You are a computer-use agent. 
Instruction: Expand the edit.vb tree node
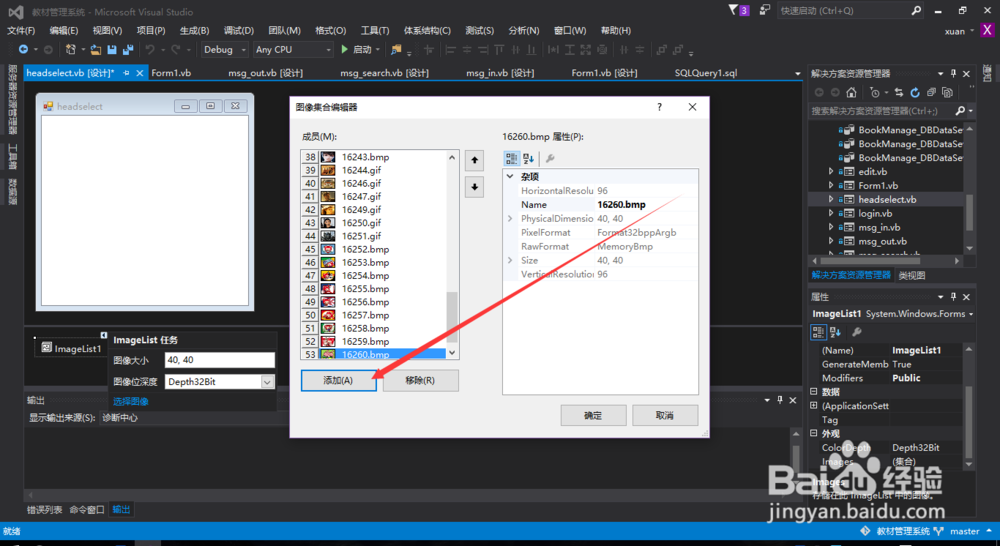click(x=831, y=172)
